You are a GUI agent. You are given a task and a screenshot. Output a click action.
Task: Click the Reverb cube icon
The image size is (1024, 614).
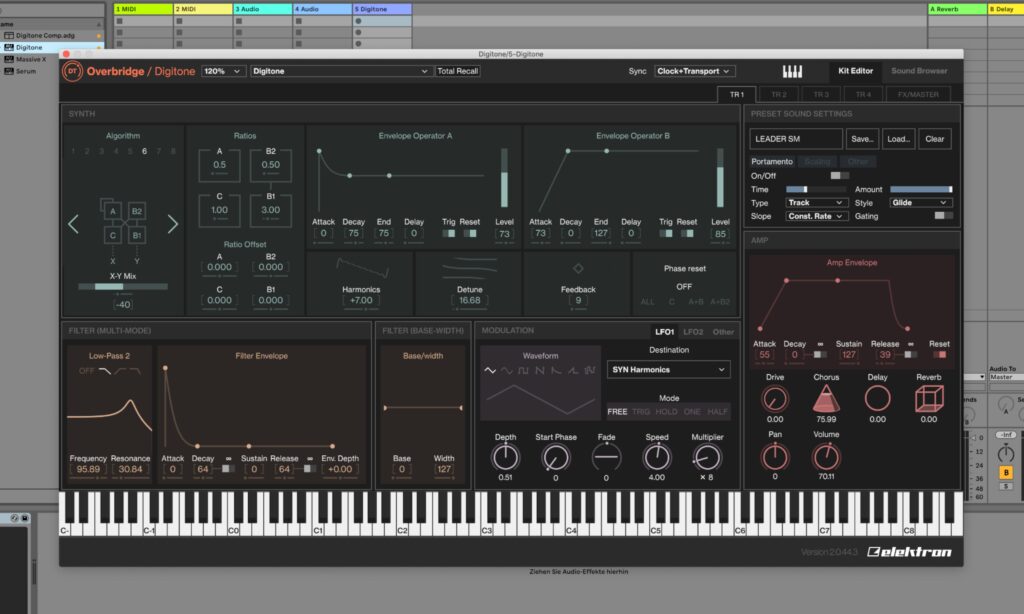pyautogui.click(x=929, y=398)
